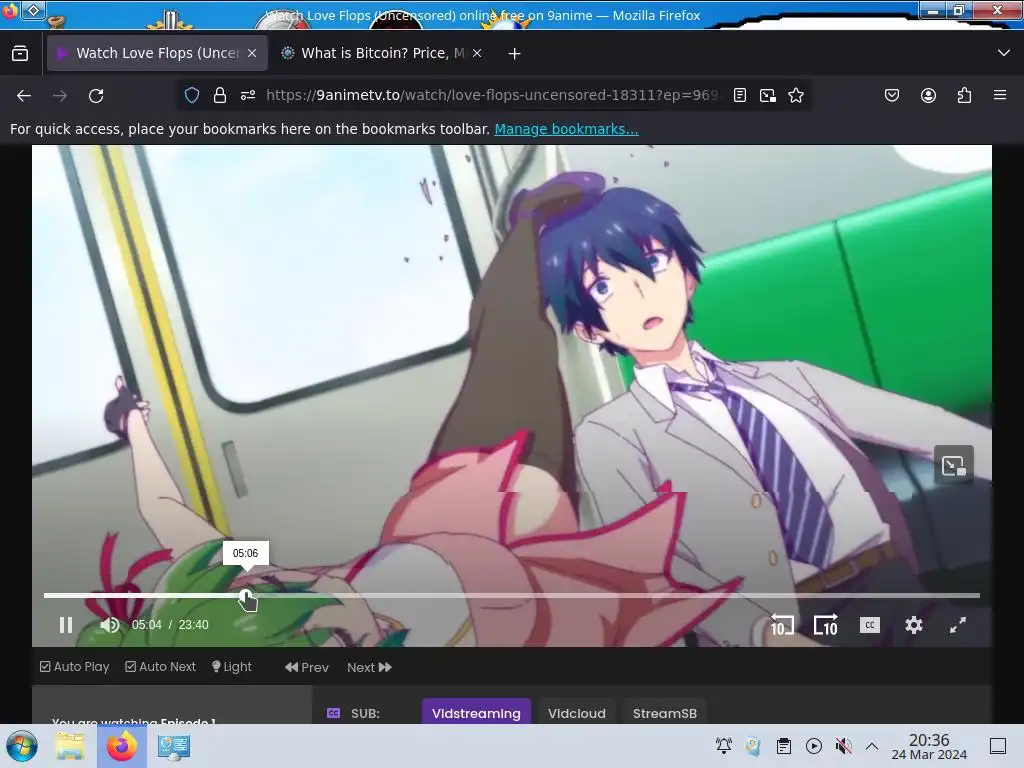Image resolution: width=1024 pixels, height=768 pixels.
Task: Toggle closed captions CC button
Action: pyautogui.click(x=869, y=625)
